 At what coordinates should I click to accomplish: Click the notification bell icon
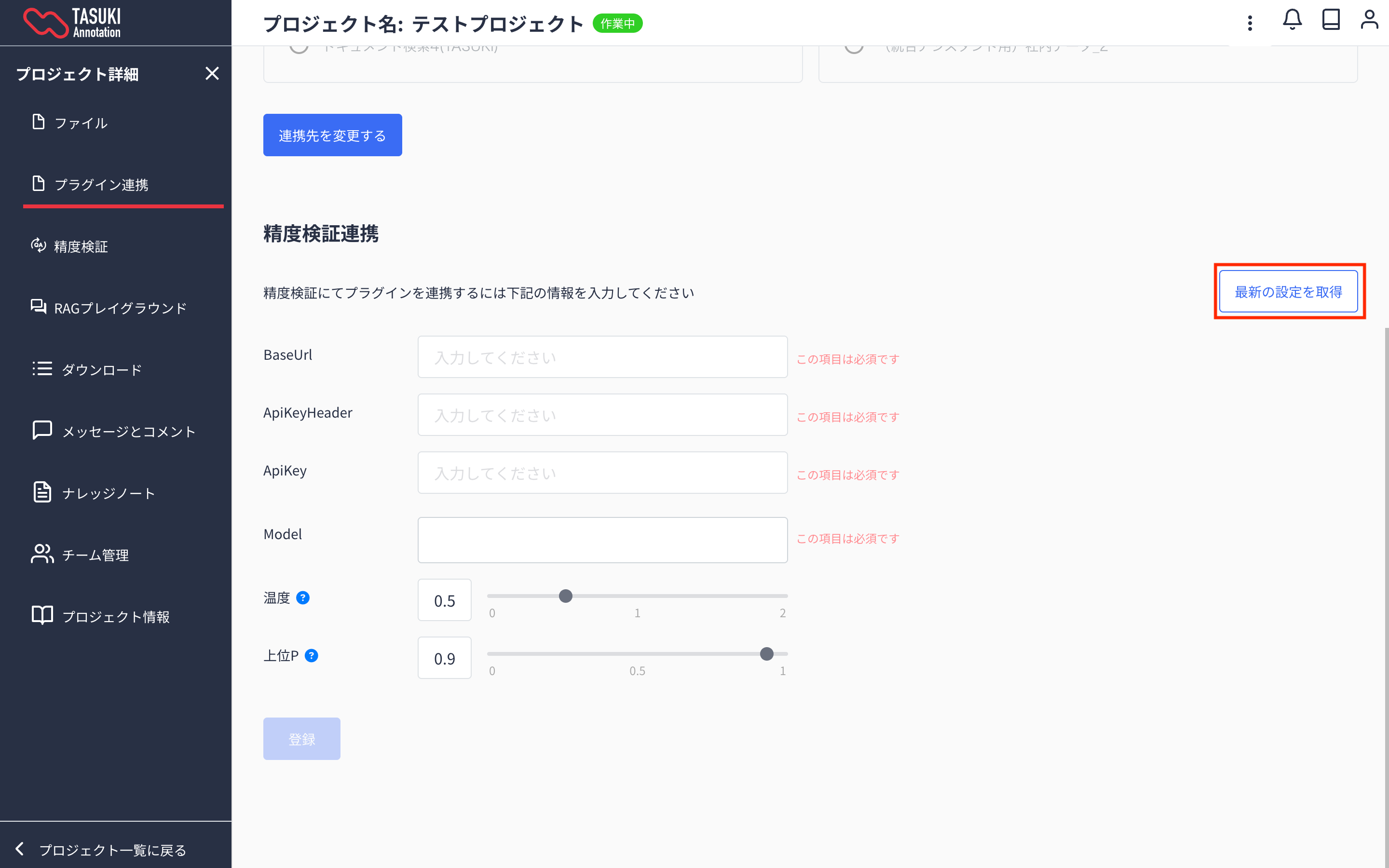pyautogui.click(x=1292, y=20)
